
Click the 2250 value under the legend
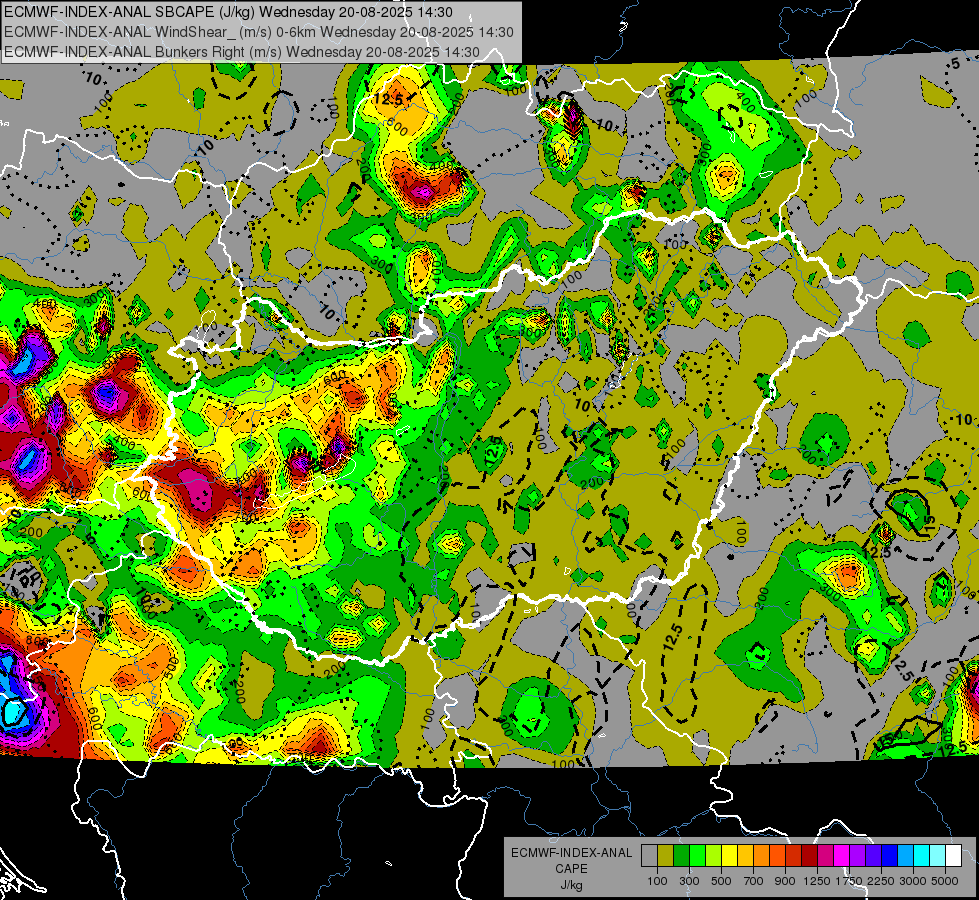click(881, 881)
